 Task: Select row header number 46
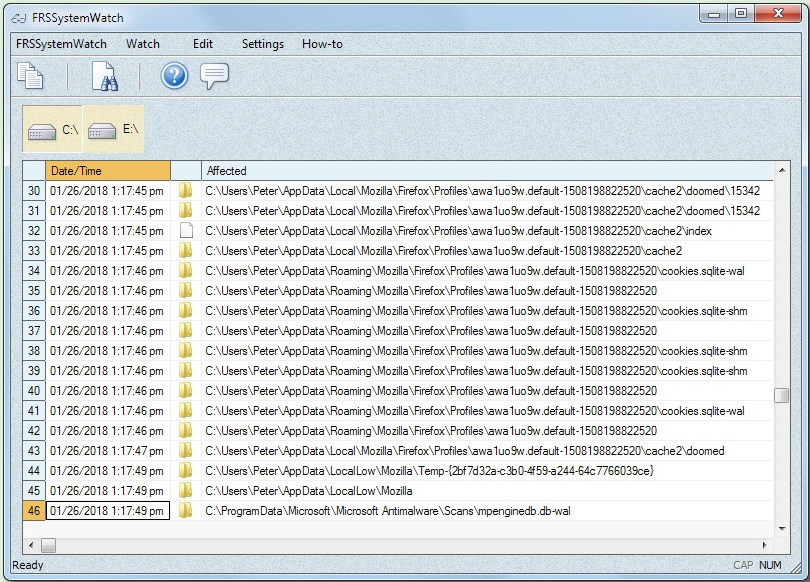(34, 511)
